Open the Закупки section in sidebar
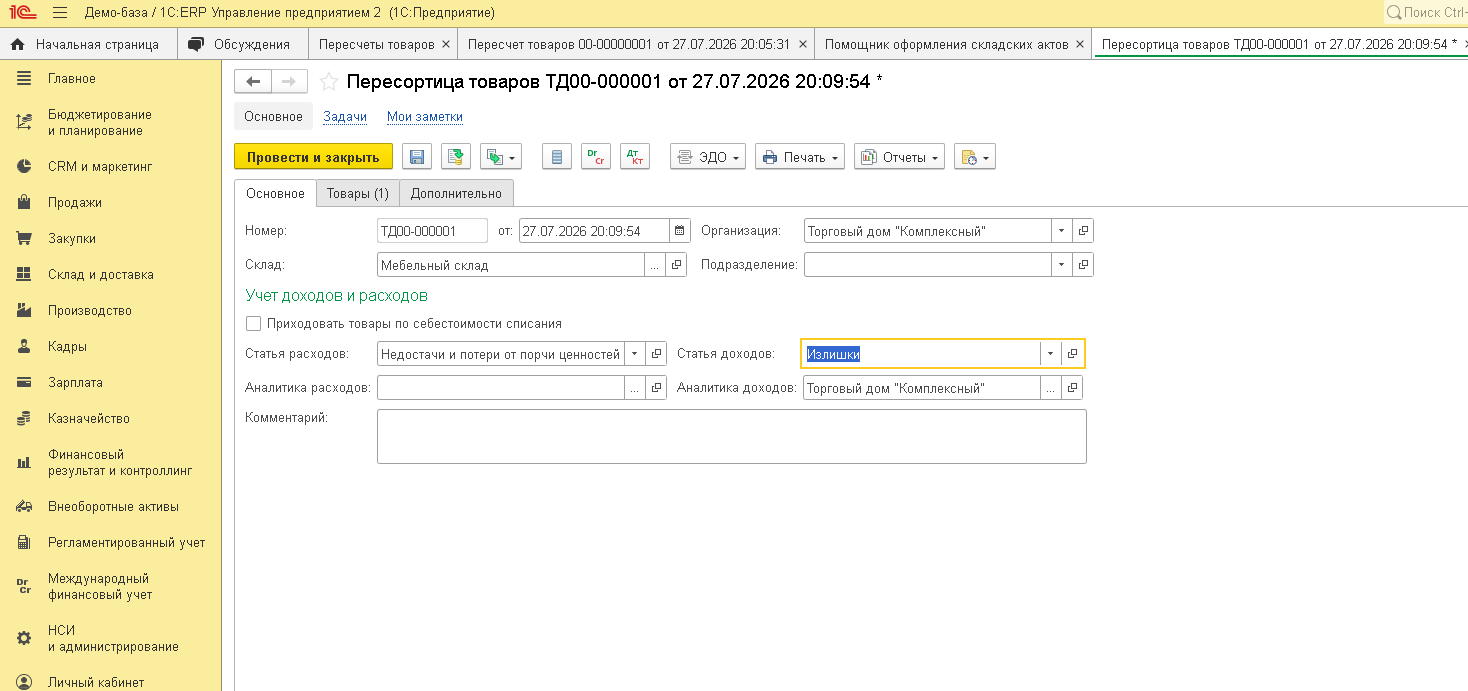 (72, 239)
